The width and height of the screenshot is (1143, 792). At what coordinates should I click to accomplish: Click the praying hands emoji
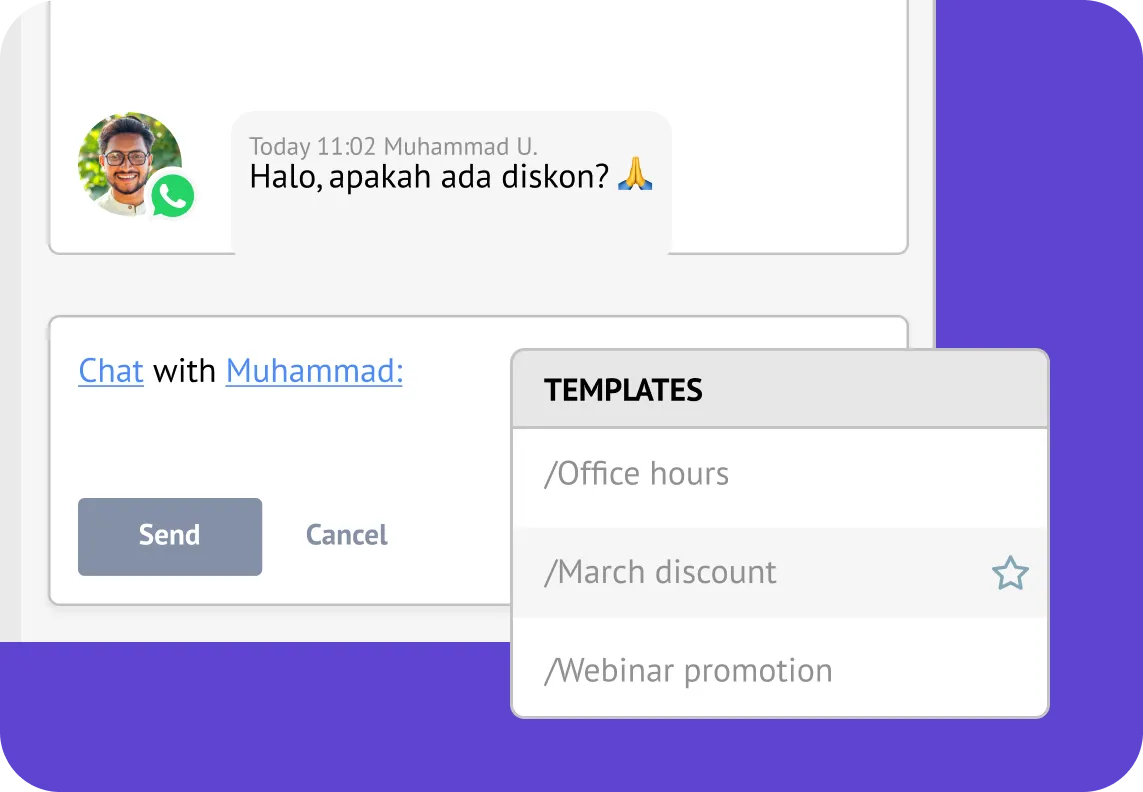point(634,177)
